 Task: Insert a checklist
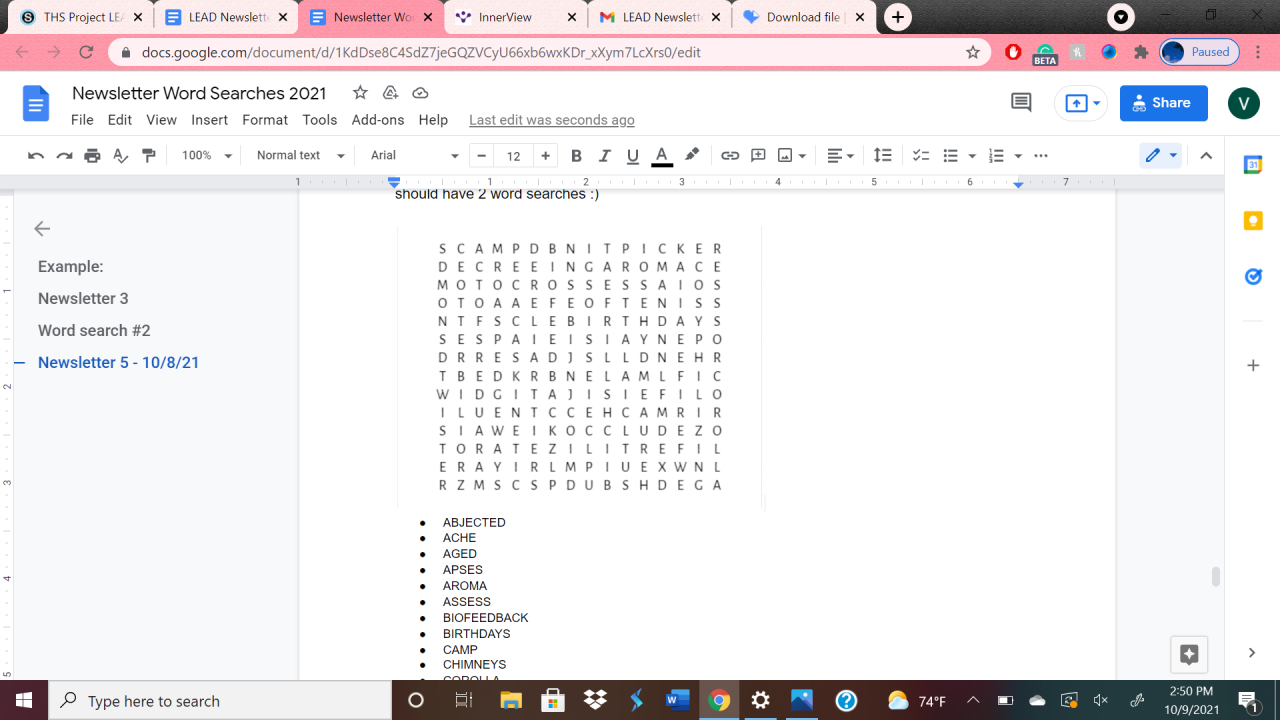(x=921, y=156)
